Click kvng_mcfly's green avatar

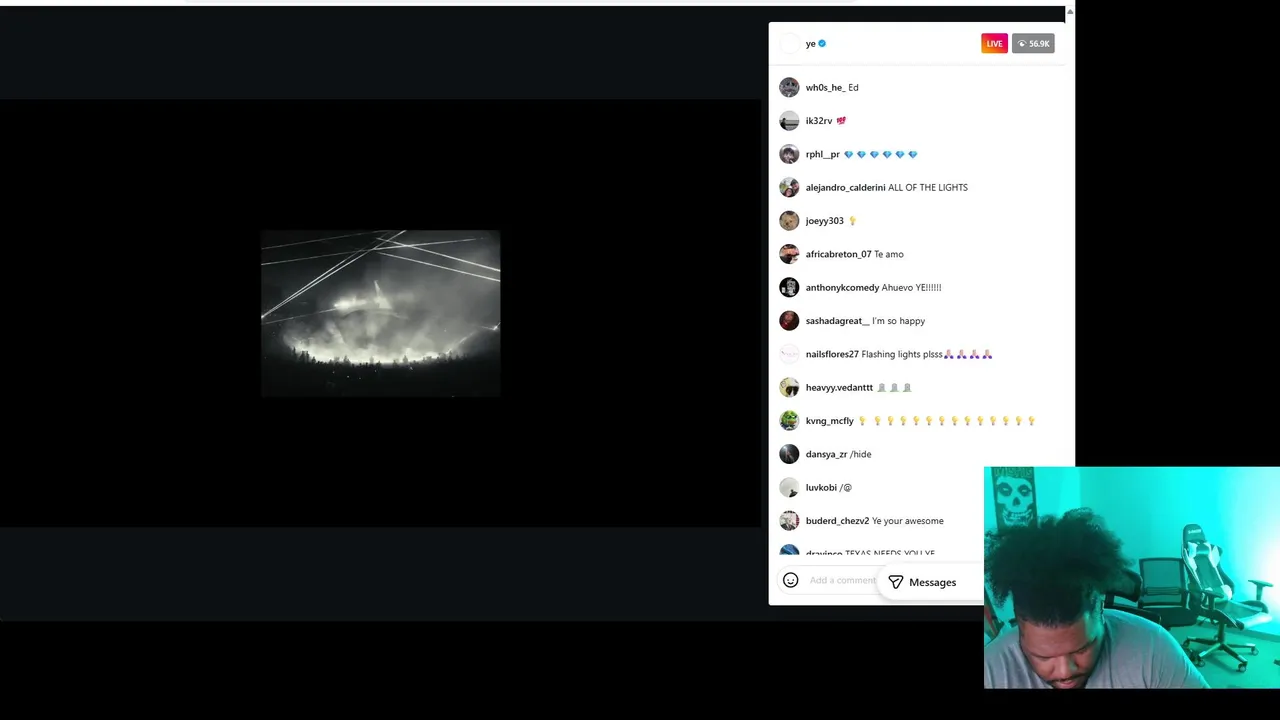tap(789, 421)
